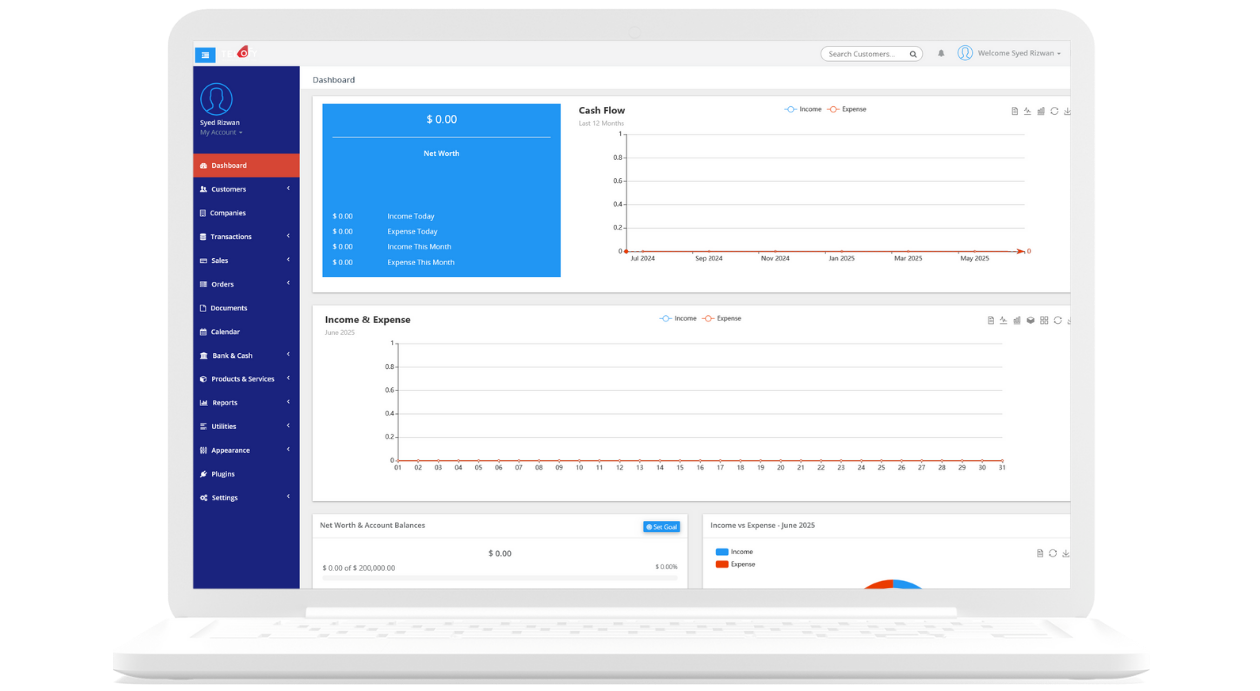The height and width of the screenshot is (691, 1260).
Task: Refresh the Cash Flow chart
Action: [1054, 111]
